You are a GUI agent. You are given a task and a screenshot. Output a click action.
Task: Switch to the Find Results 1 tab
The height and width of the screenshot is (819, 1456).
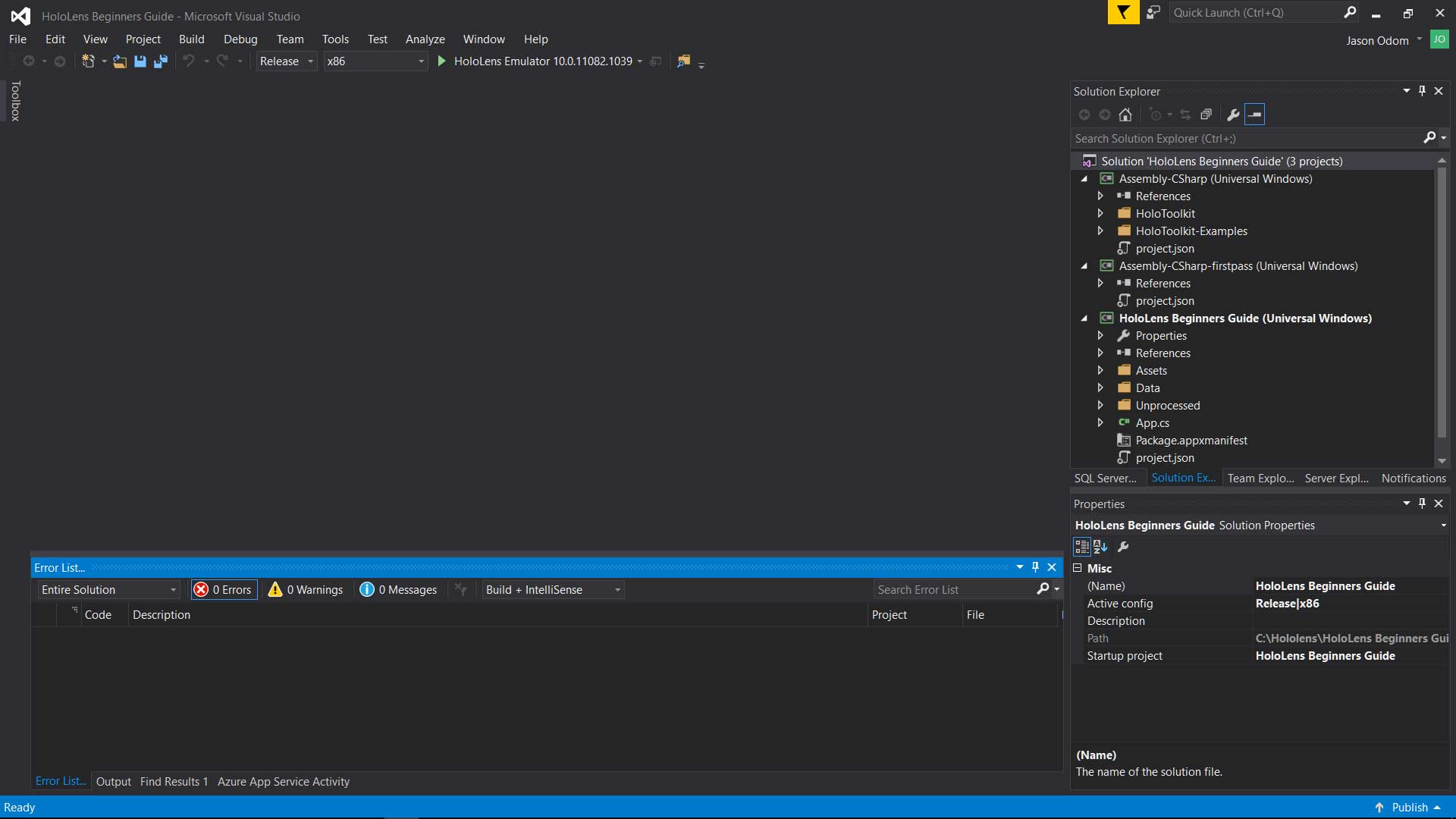(x=174, y=782)
